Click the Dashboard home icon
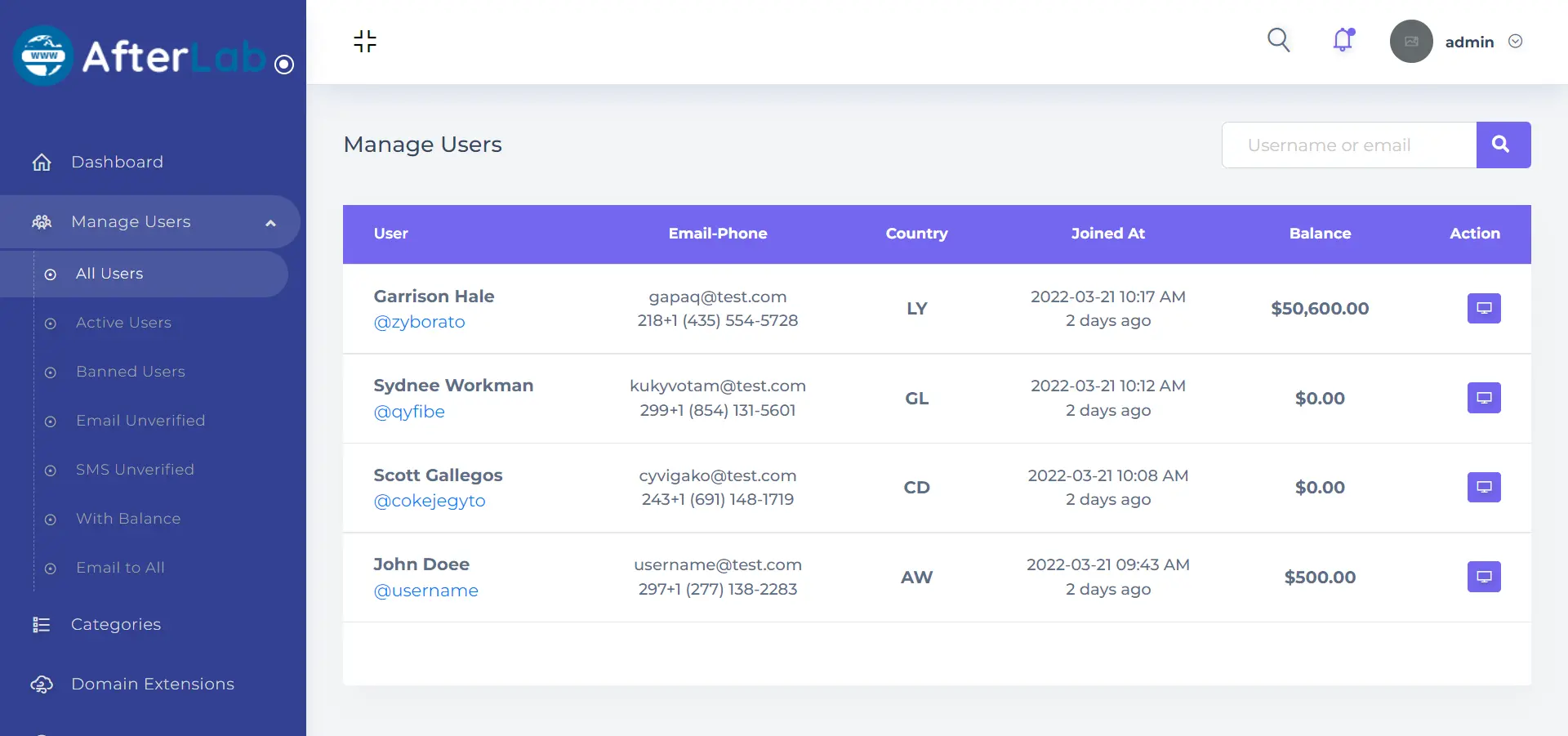This screenshot has height=736, width=1568. point(42,162)
